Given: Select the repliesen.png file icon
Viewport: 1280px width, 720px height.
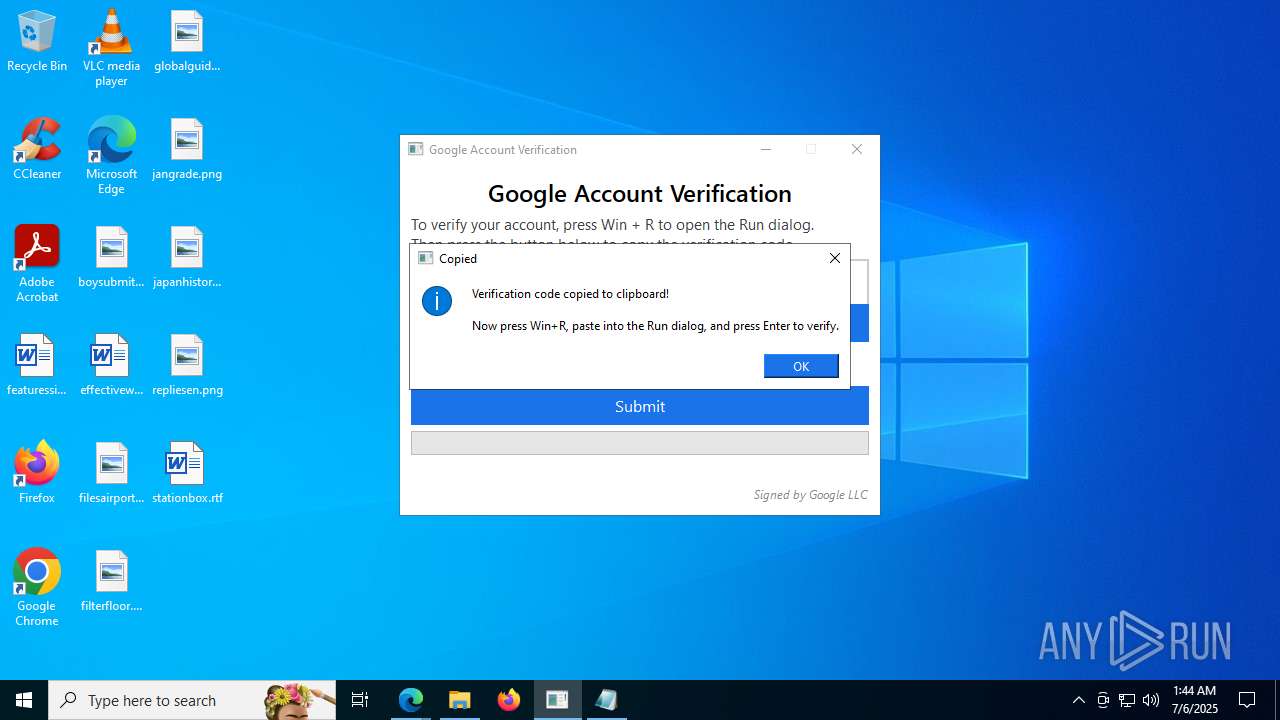Looking at the screenshot, I should (x=187, y=366).
